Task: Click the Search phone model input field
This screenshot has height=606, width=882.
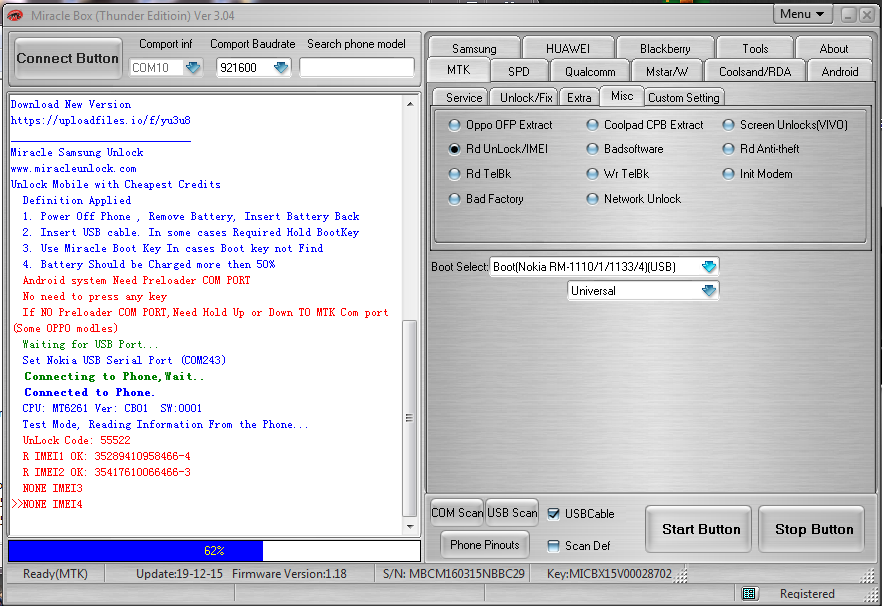Action: (x=357, y=68)
